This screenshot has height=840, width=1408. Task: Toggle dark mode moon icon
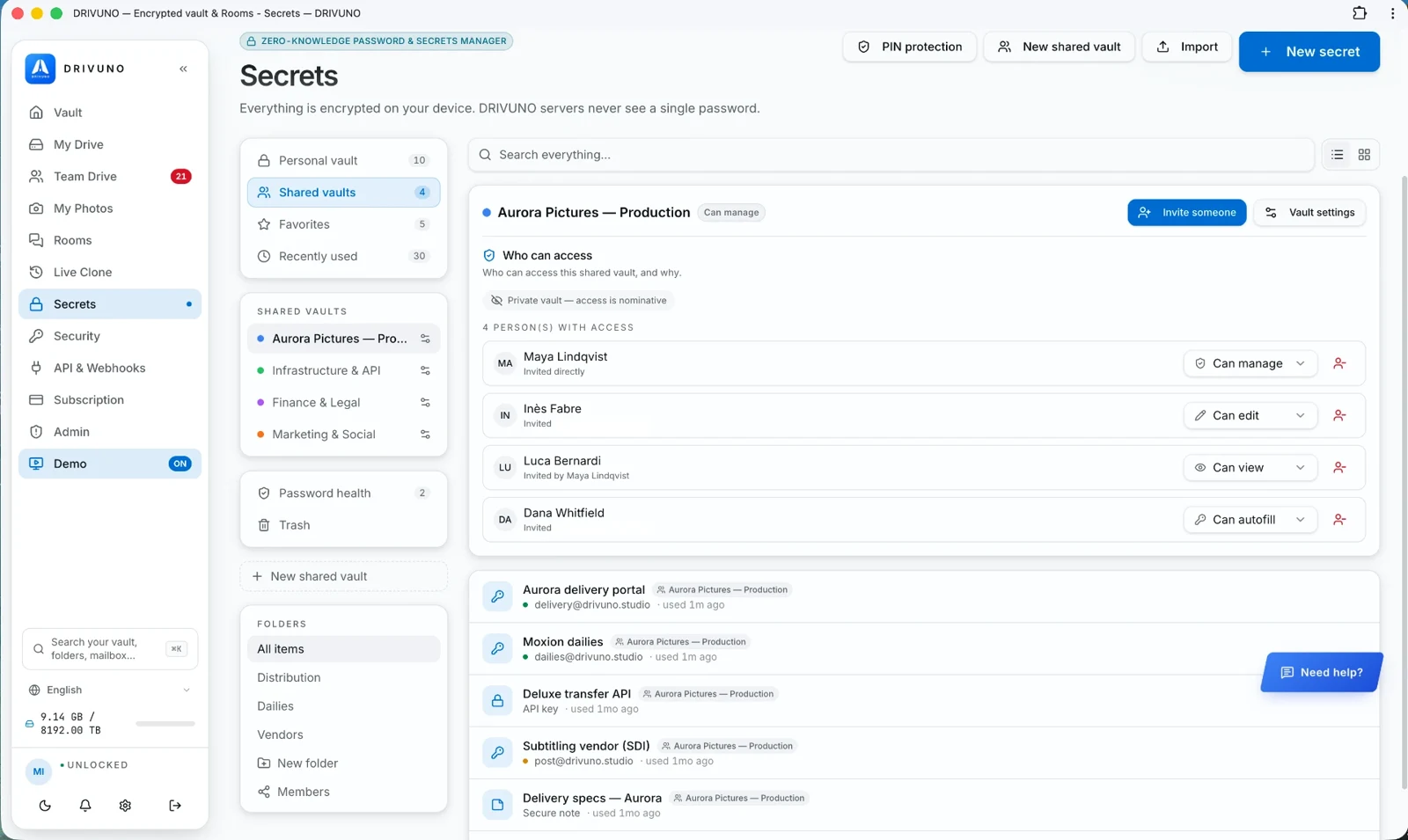[45, 806]
